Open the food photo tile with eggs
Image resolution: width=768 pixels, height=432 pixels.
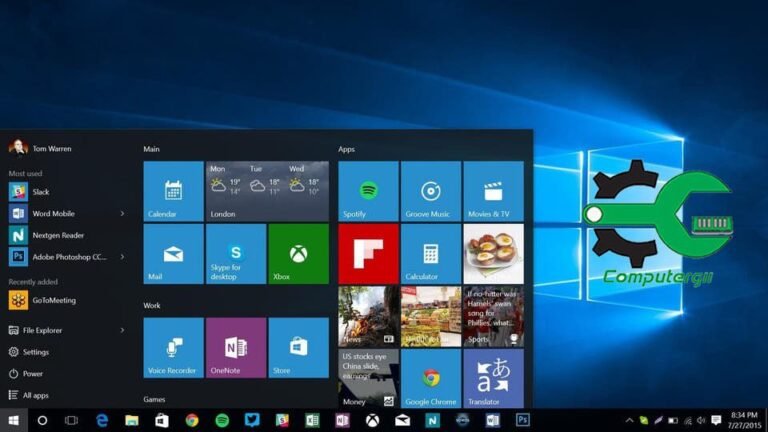point(494,254)
